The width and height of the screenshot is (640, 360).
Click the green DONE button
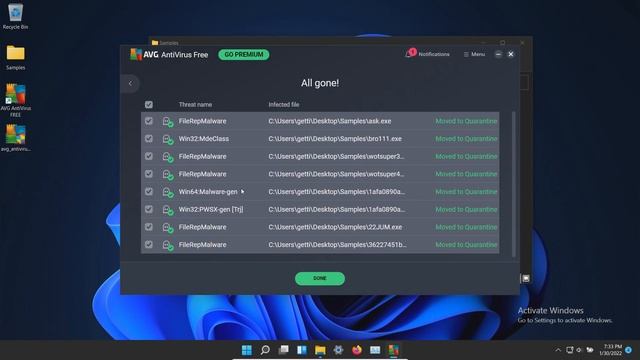click(320, 278)
